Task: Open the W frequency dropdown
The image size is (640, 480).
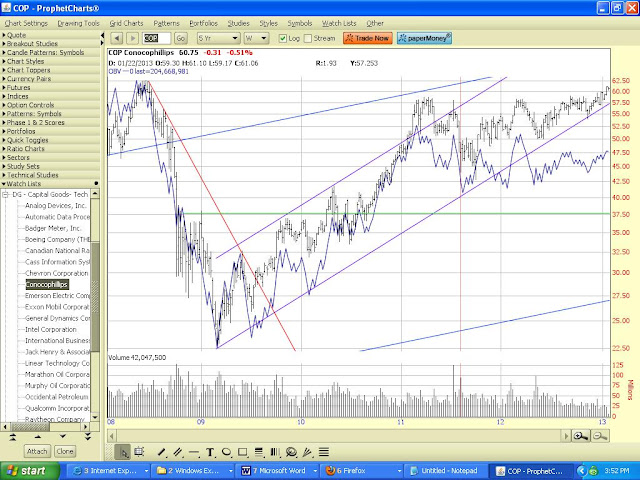Action: click(256, 38)
